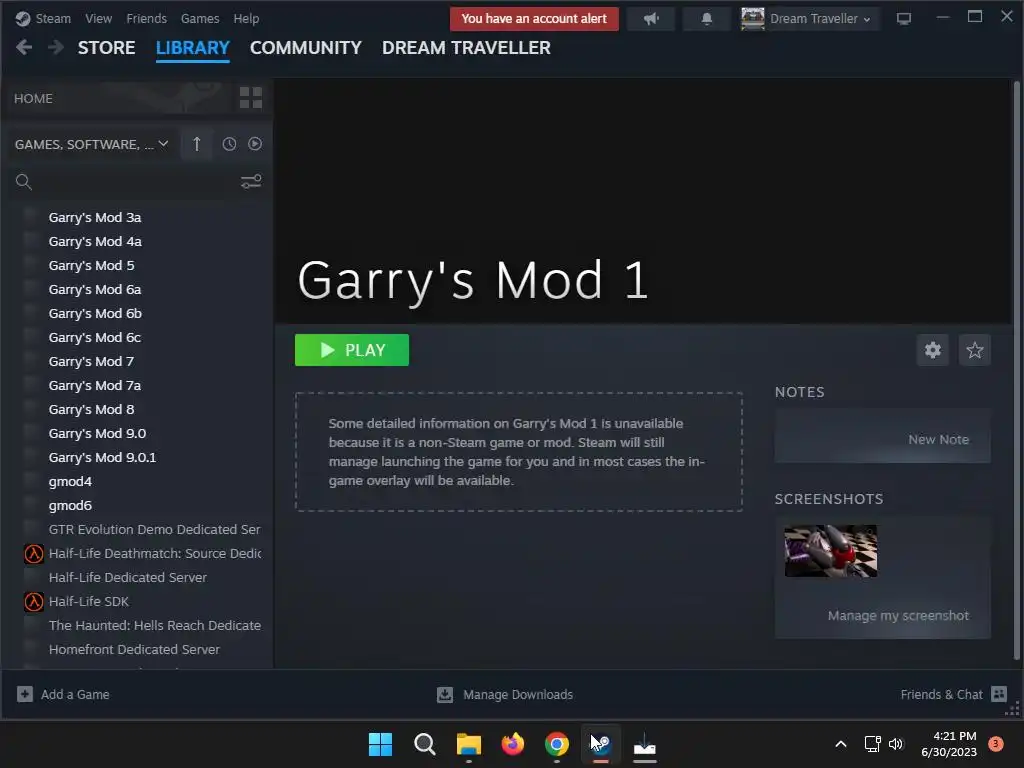
Task: Open the announcements megaphone icon
Action: pyautogui.click(x=650, y=19)
